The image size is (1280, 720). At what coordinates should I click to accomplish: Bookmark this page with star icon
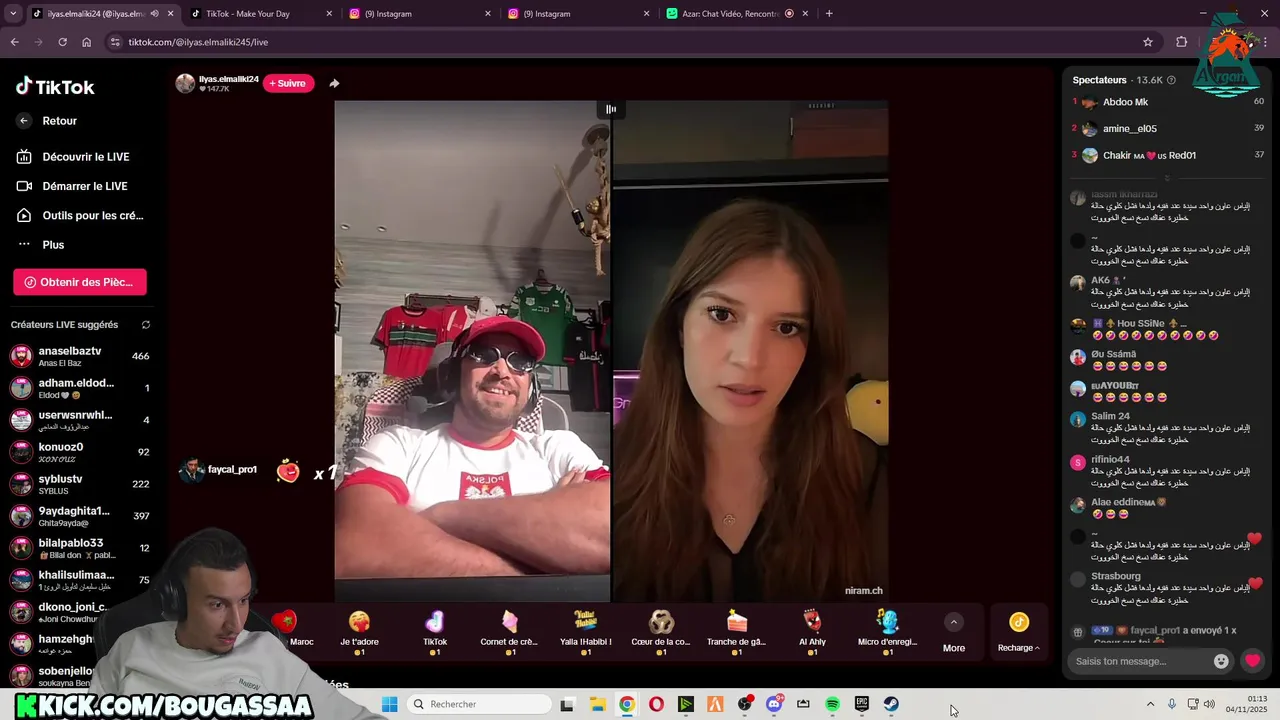(x=1148, y=42)
